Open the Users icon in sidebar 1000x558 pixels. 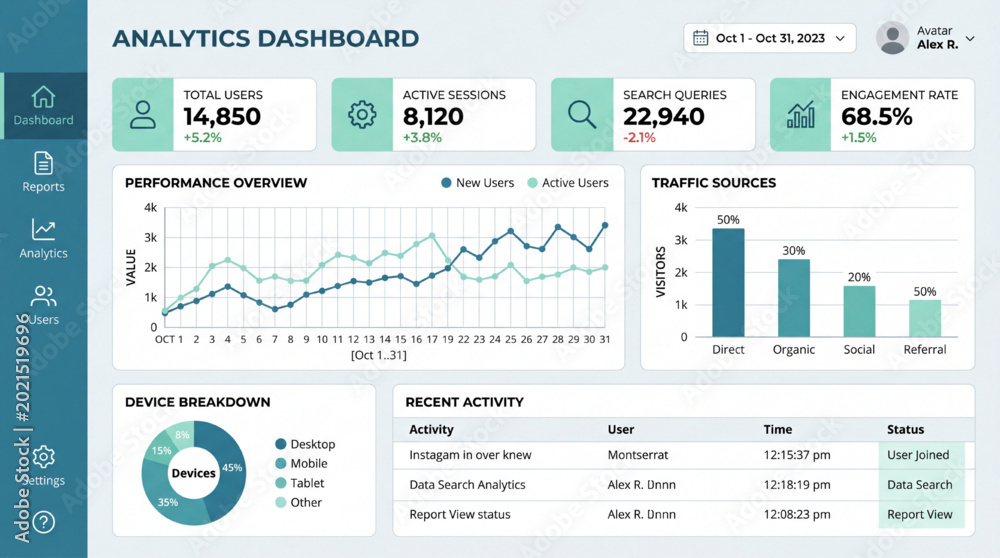pos(43,296)
